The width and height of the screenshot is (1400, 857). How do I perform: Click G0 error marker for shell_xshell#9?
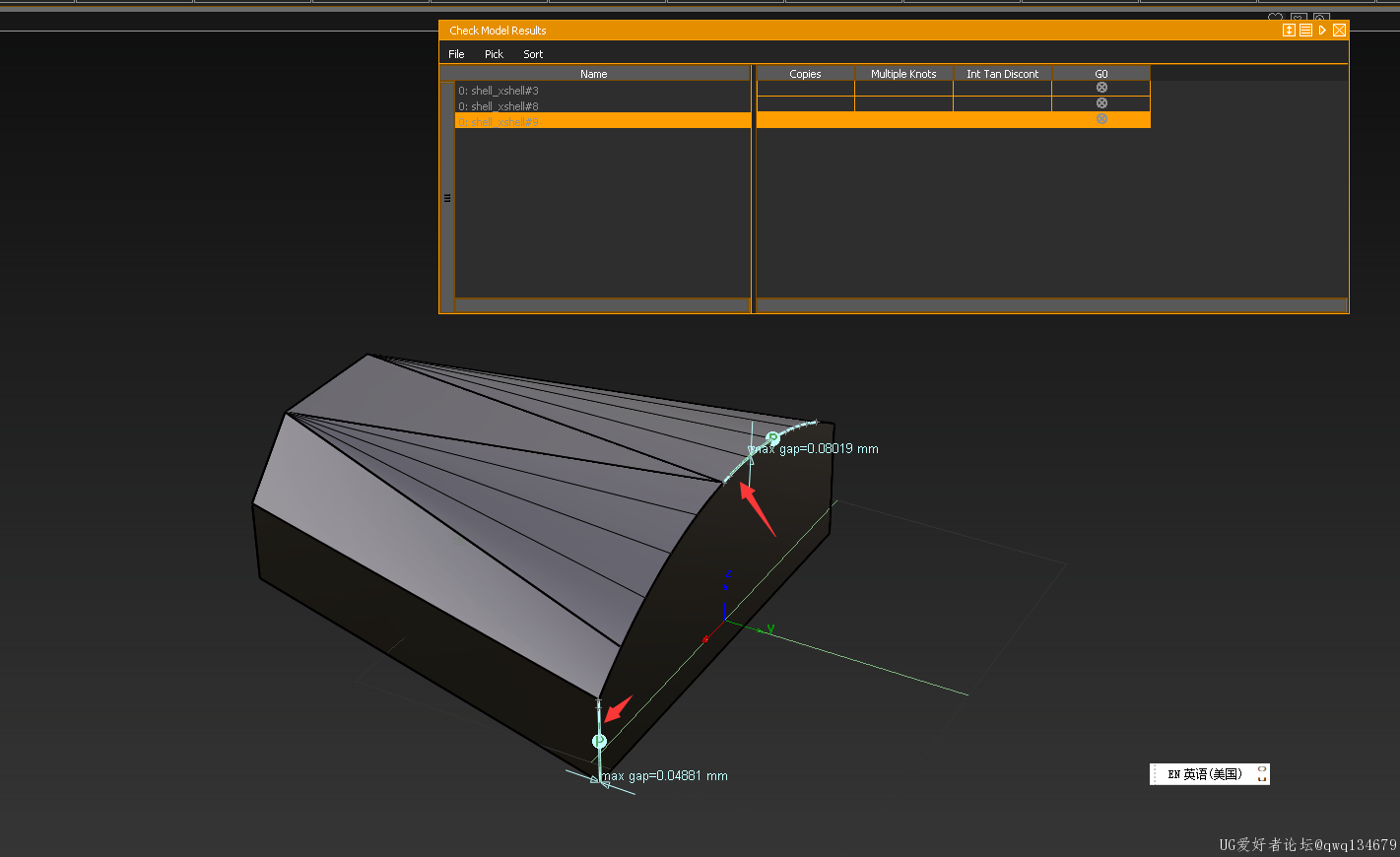(1101, 119)
